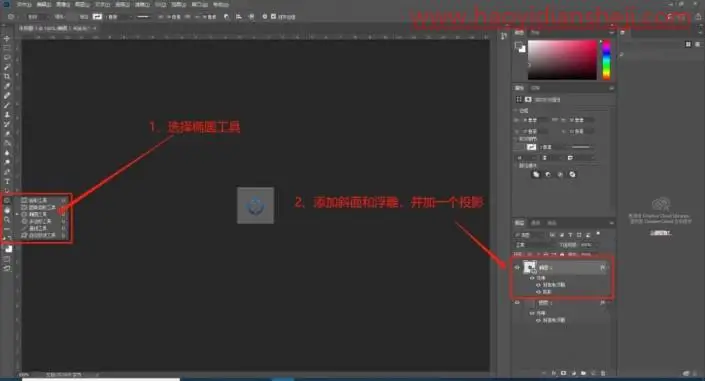Select the Zoom magnifier tool
This screenshot has width=705, height=381.
7,220
